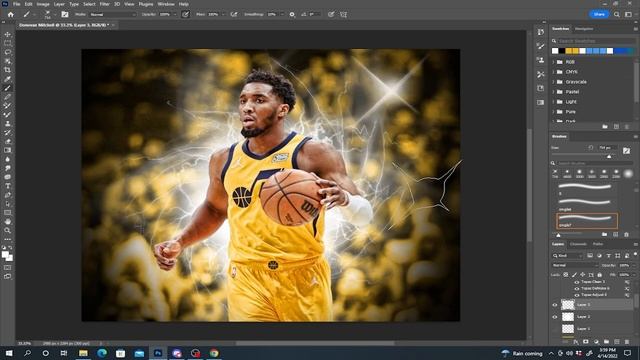The image size is (640, 360).
Task: Open the Clone Source icon in collapsed dock
Action: pos(540,60)
